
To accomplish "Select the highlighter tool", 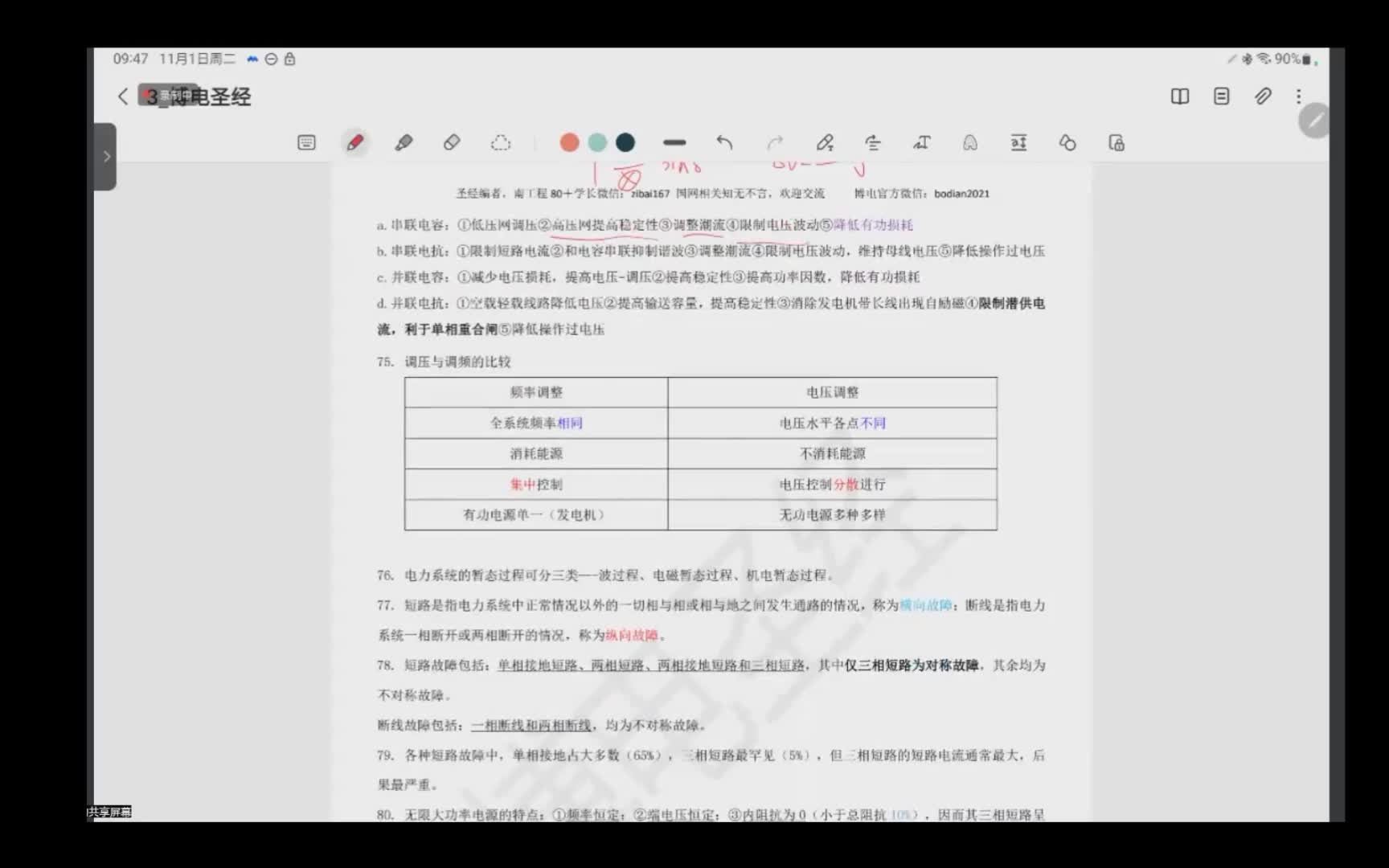I will pyautogui.click(x=404, y=143).
